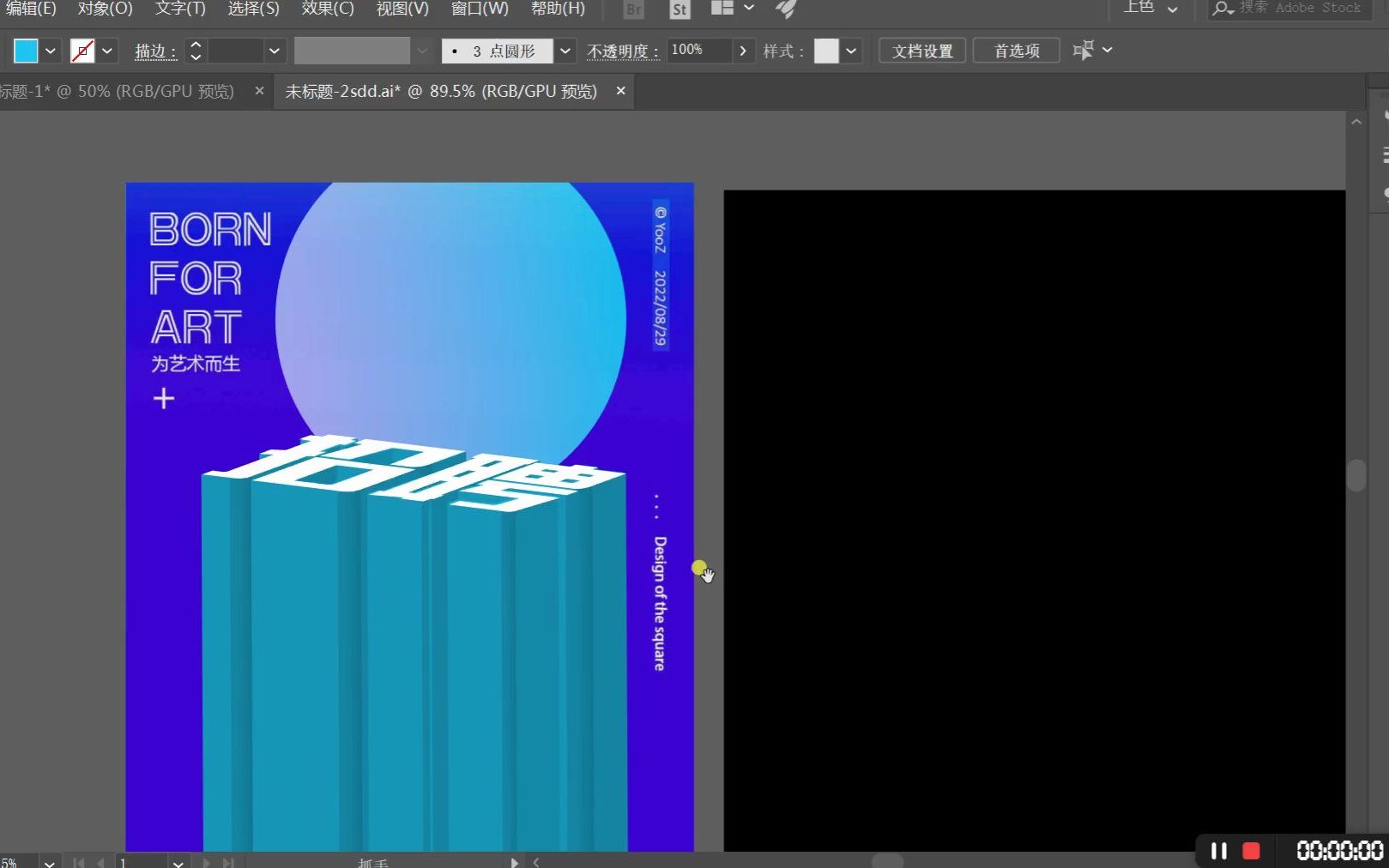Open the 编辑(E) Edit menu
This screenshot has width=1389, height=868.
[30, 9]
